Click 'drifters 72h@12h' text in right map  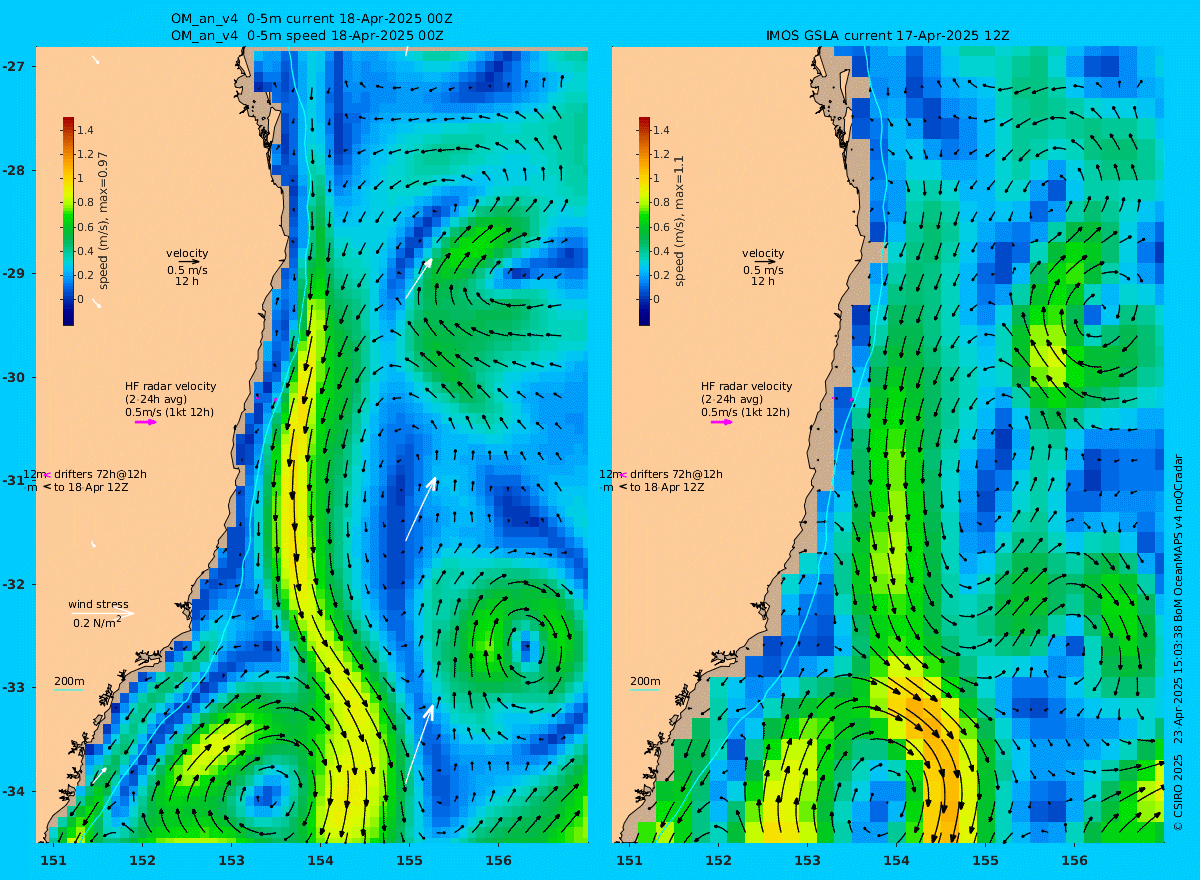(x=676, y=474)
